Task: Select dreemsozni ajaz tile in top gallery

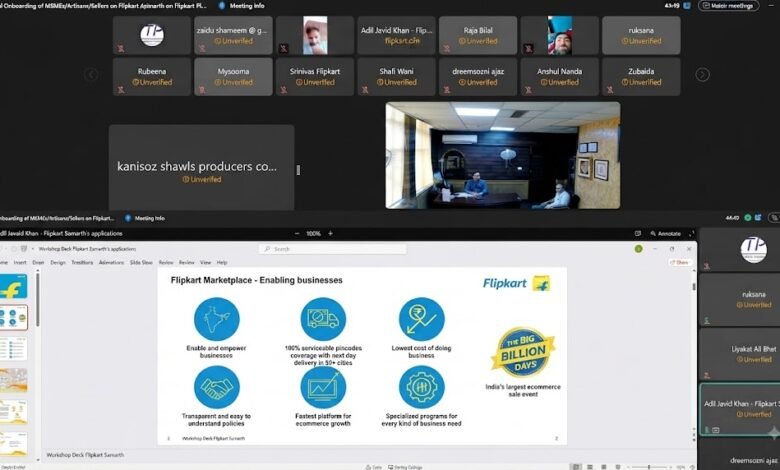Action: coord(478,77)
